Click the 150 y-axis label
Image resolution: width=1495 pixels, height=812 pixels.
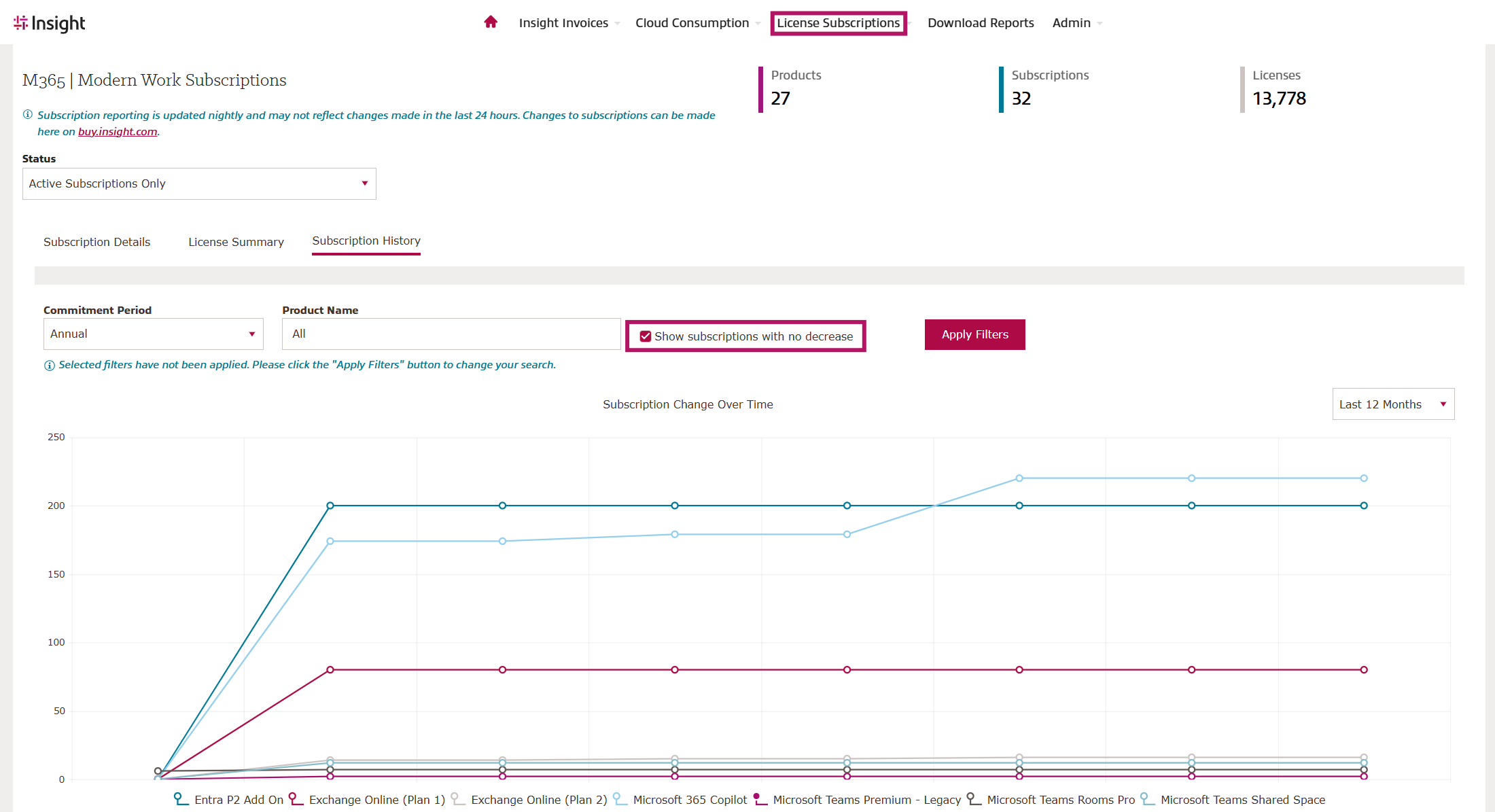56,574
